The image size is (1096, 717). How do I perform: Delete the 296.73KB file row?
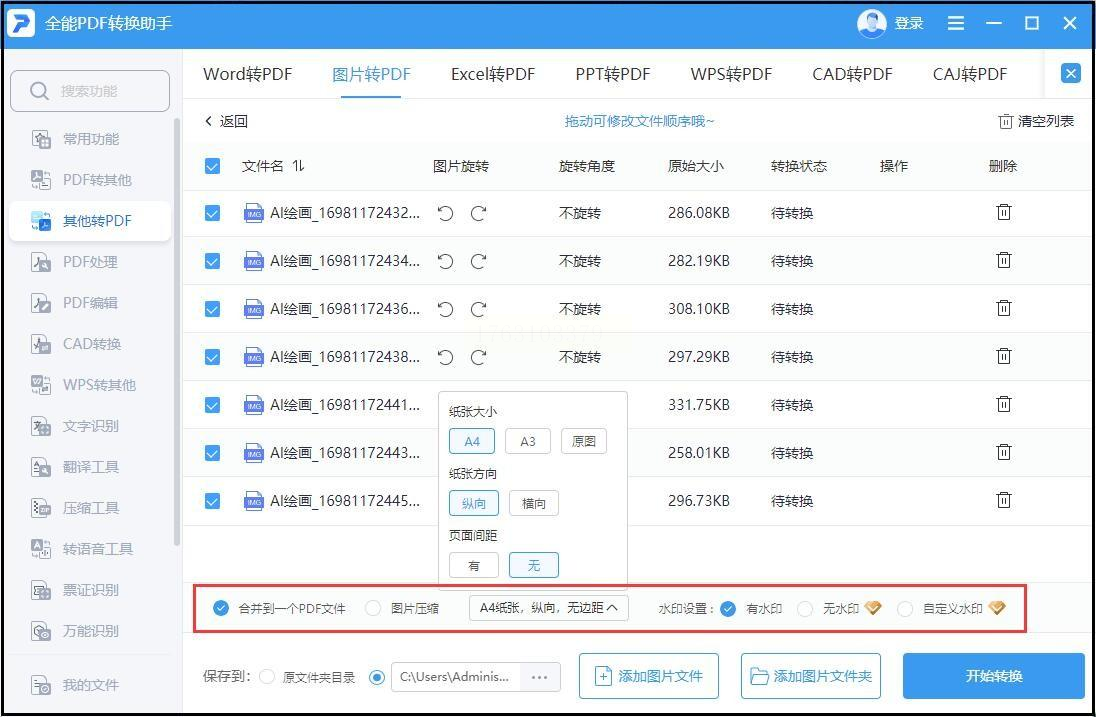click(x=1004, y=500)
